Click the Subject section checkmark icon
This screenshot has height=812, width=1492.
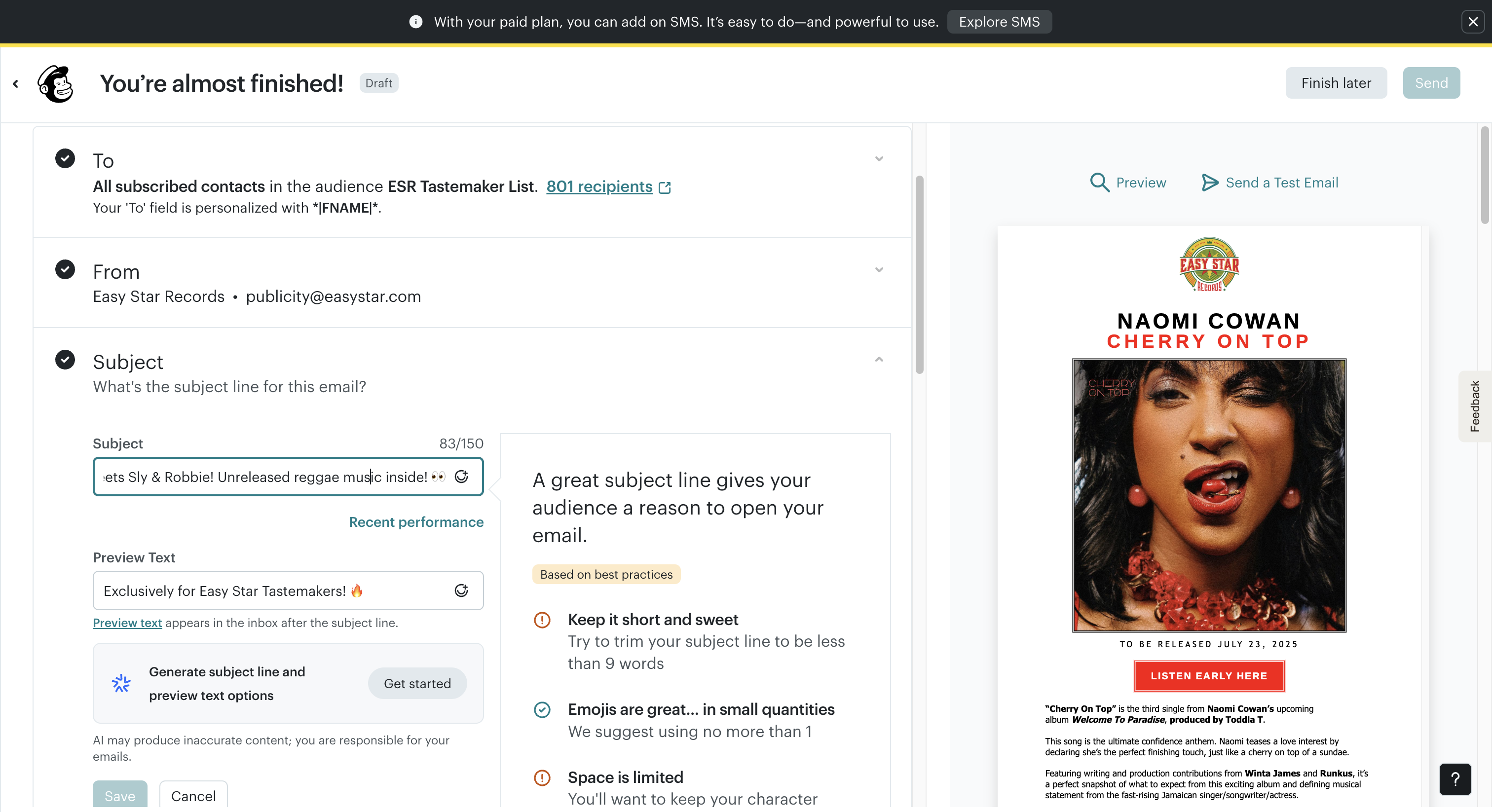65,360
